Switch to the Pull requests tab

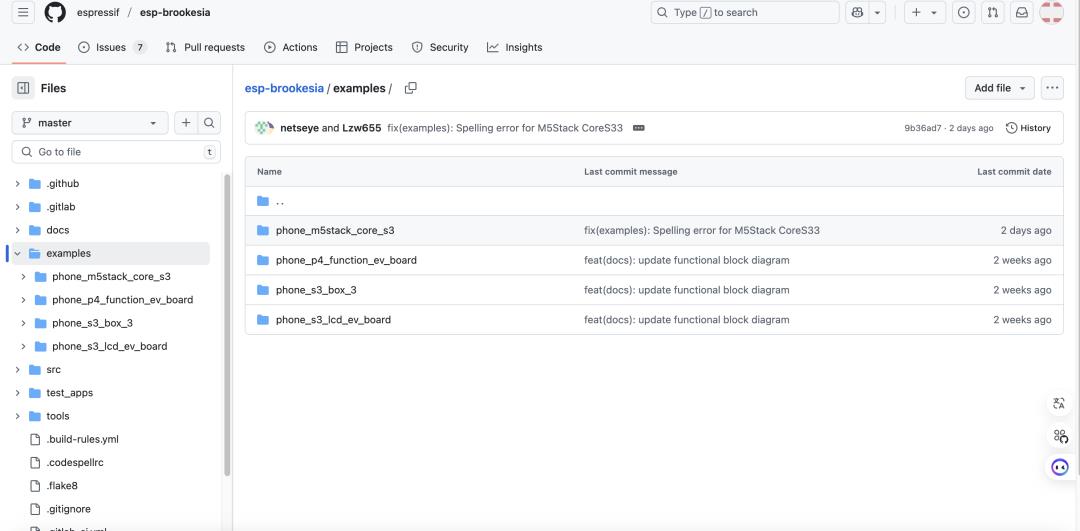click(x=205, y=48)
